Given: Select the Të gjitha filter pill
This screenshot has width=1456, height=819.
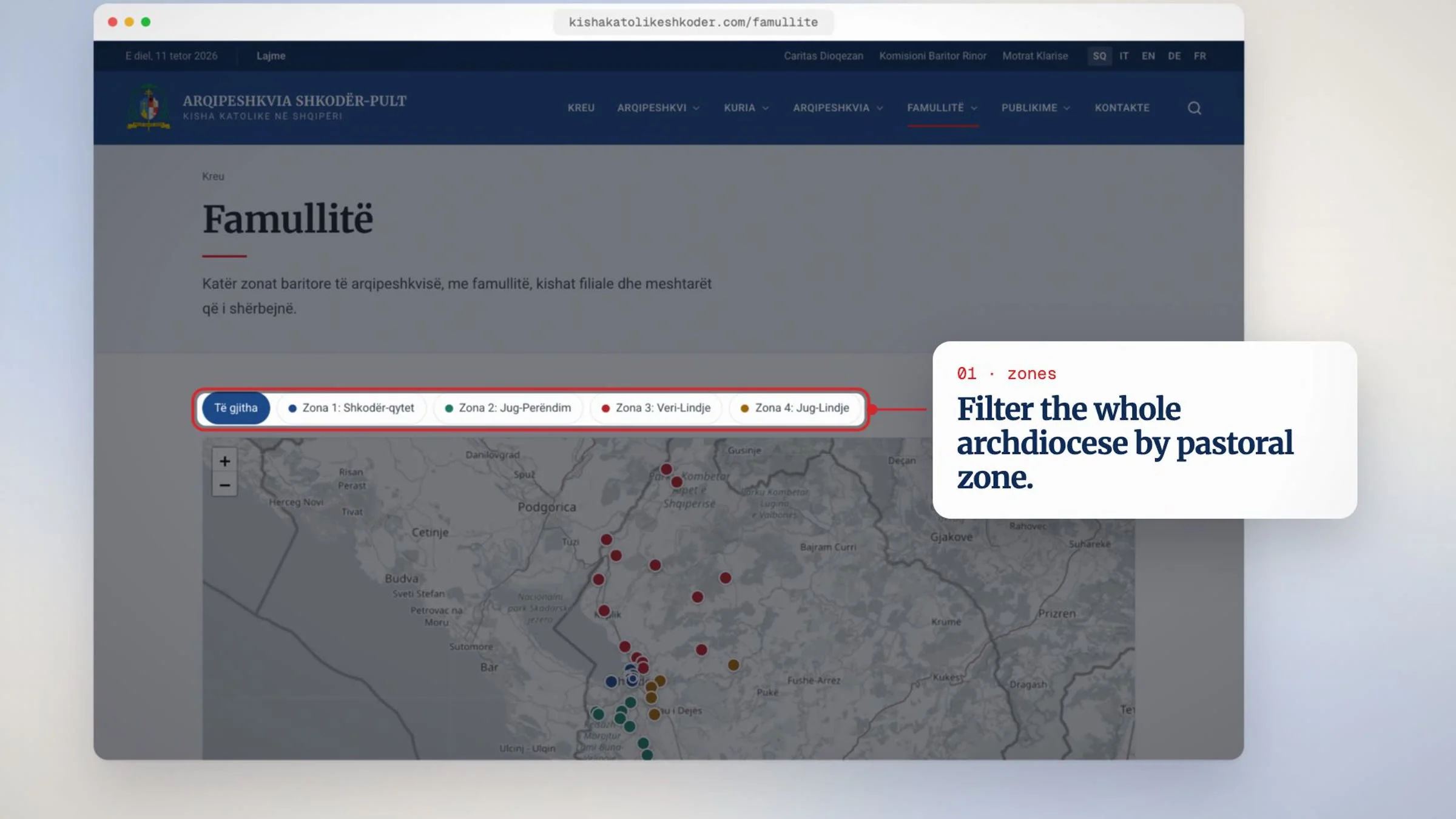Looking at the screenshot, I should [235, 408].
